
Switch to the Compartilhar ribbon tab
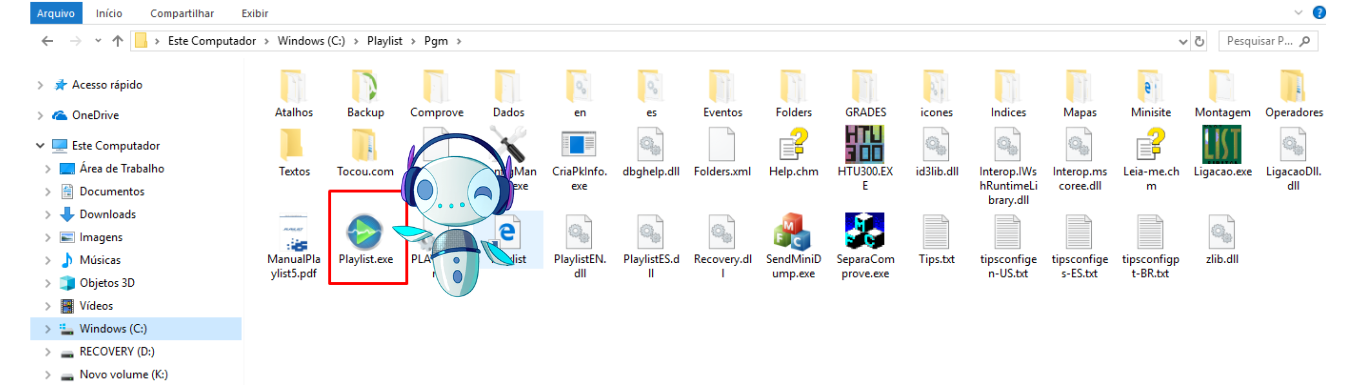coord(181,13)
